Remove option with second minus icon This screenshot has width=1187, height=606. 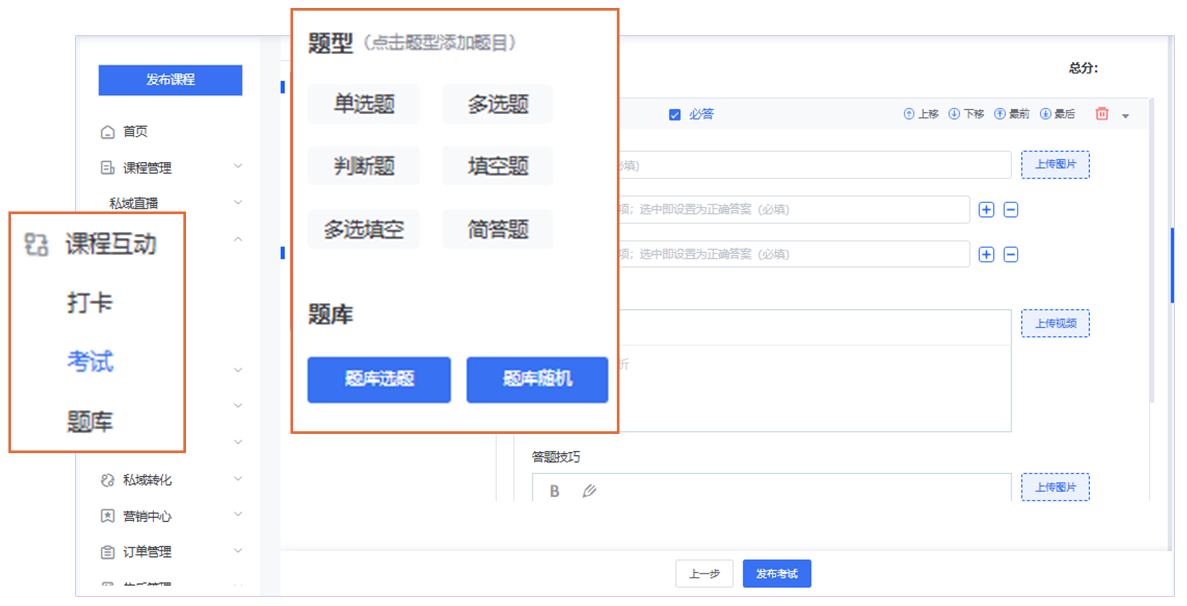pos(1011,255)
